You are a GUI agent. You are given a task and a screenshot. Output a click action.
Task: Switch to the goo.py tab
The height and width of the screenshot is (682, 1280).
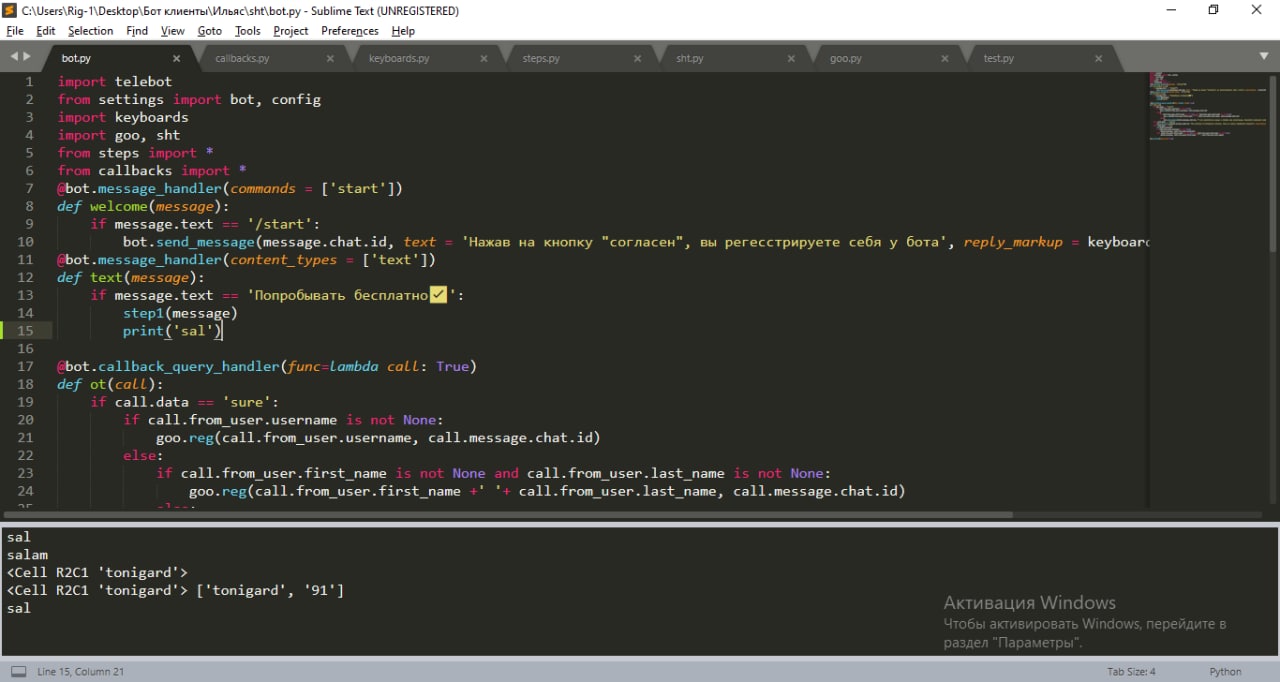pos(845,59)
